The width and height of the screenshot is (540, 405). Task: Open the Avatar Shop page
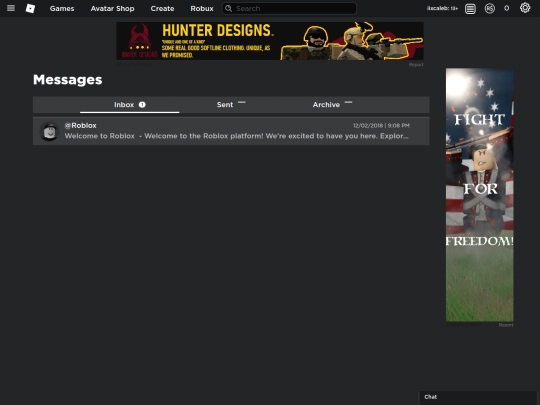(x=112, y=9)
